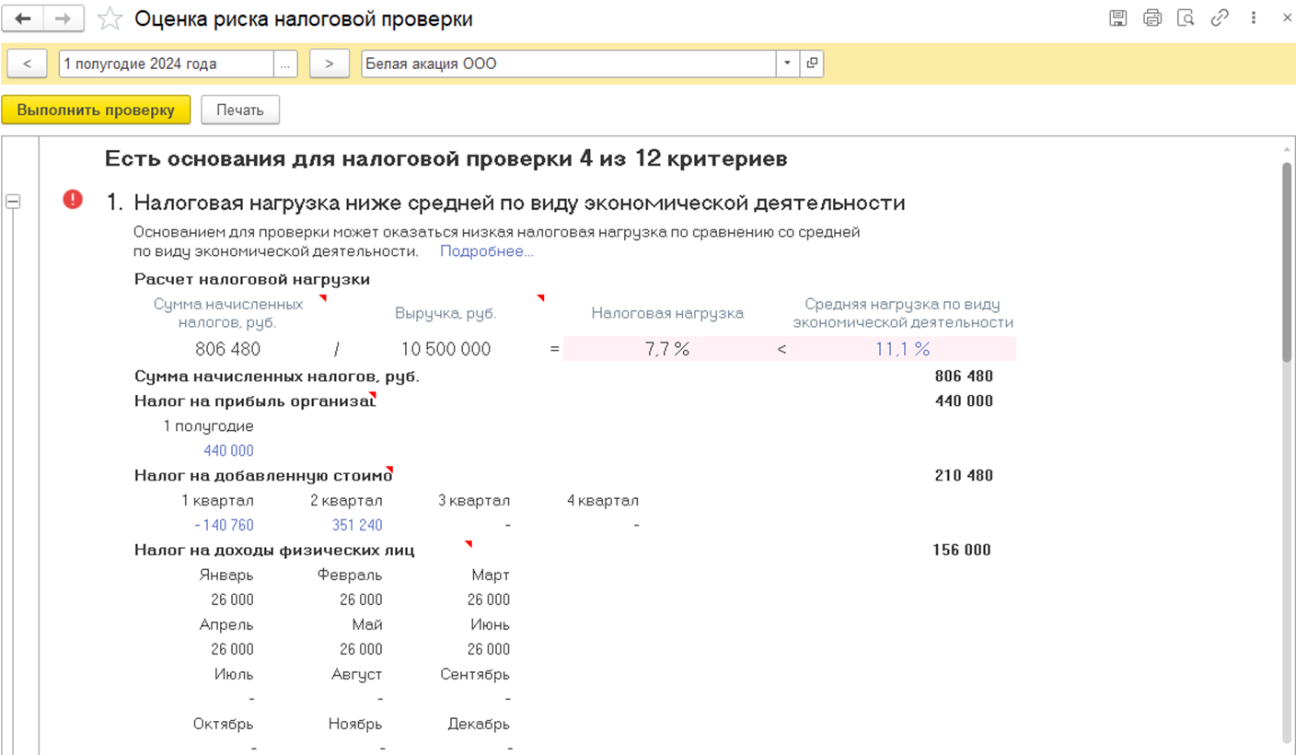Add page to favorites with star

pyautogui.click(x=109, y=19)
